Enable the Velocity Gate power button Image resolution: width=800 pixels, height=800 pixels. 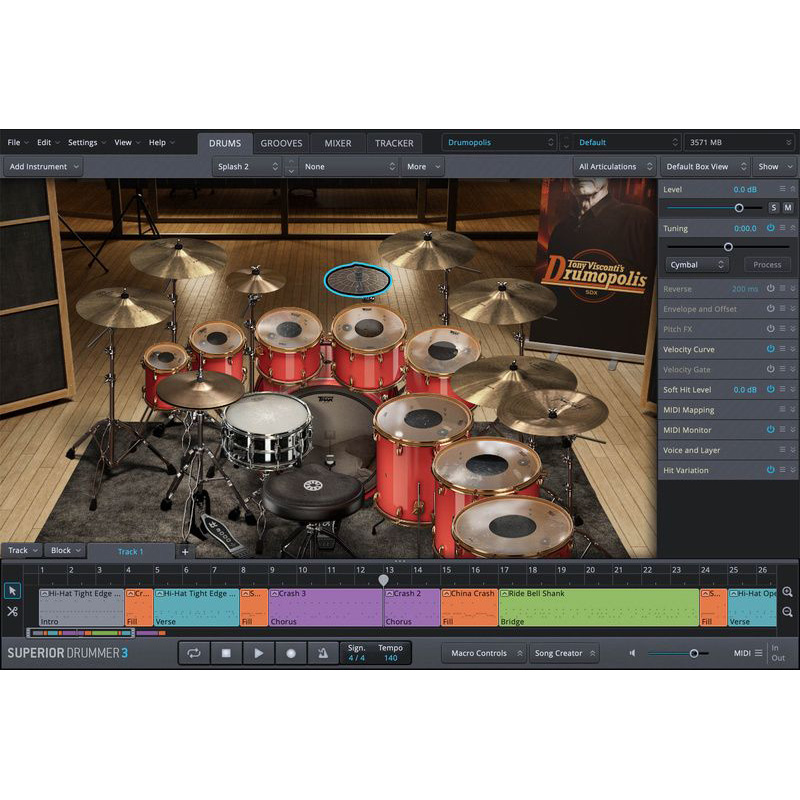(x=770, y=369)
